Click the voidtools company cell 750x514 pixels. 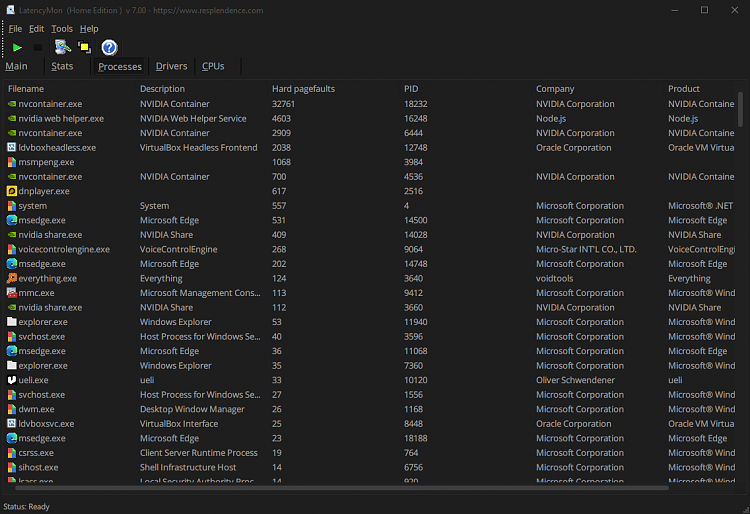pos(554,278)
